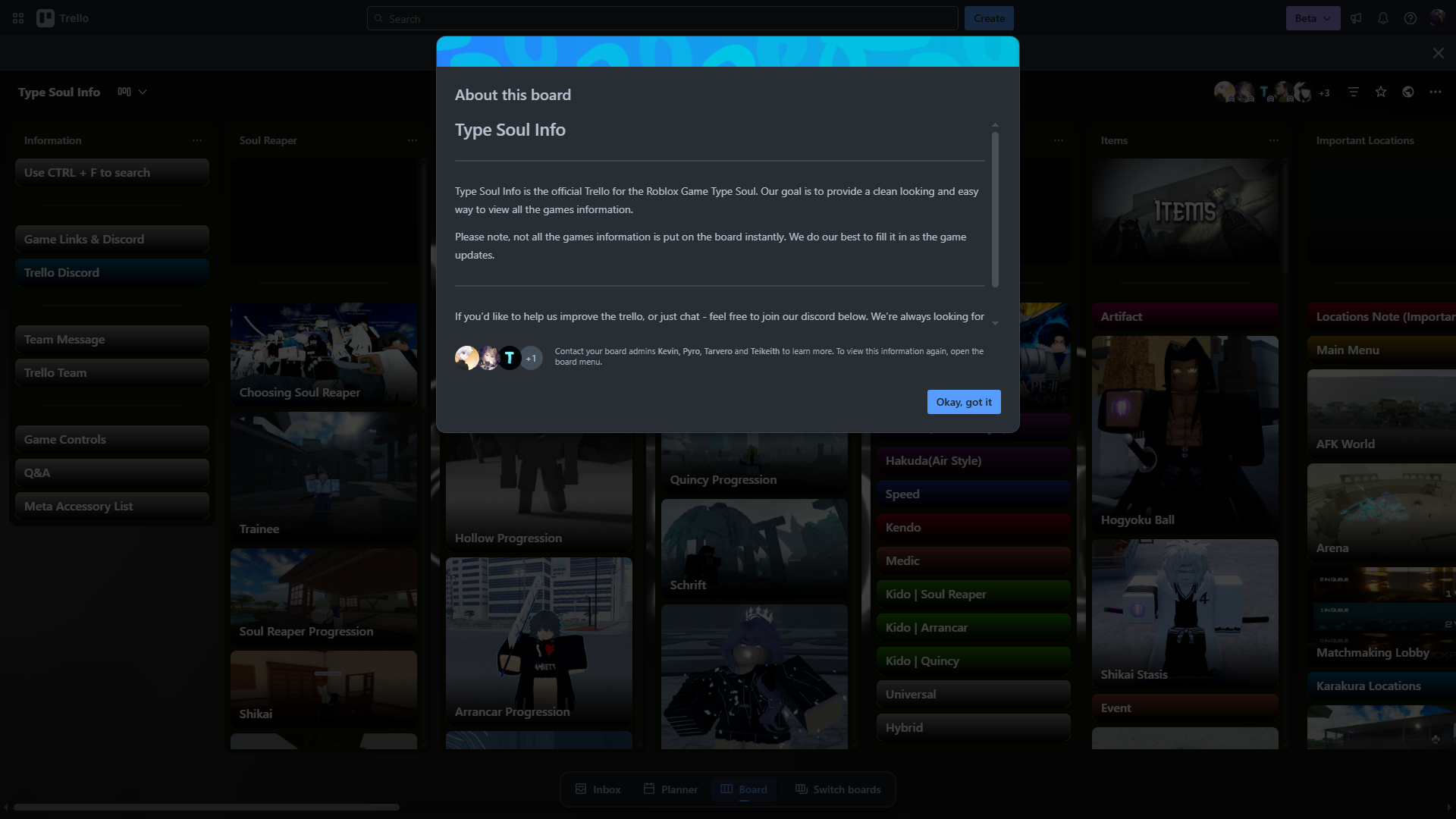Open the notifications bell
The width and height of the screenshot is (1456, 819).
[1382, 18]
